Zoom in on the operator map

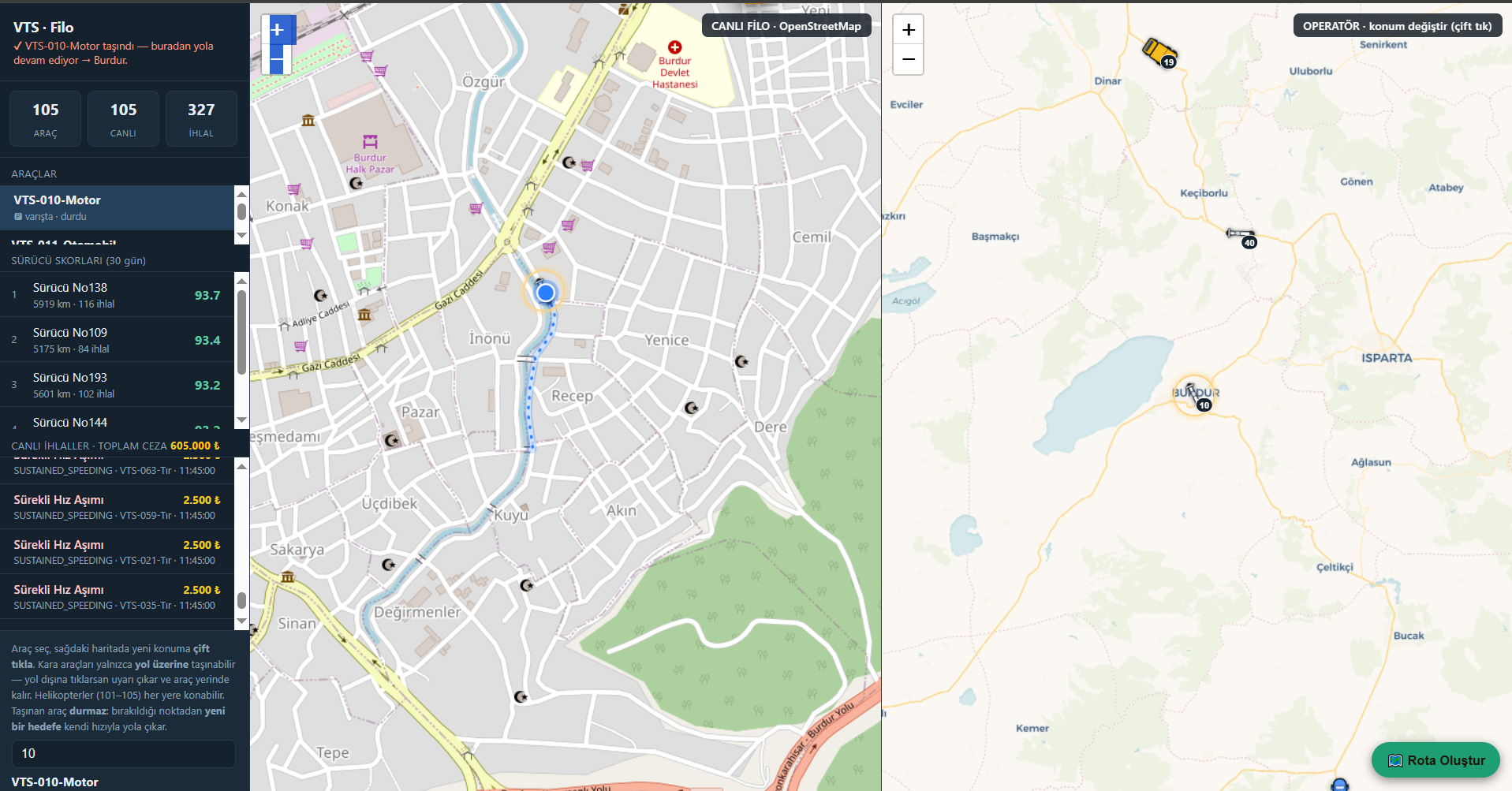(x=909, y=30)
